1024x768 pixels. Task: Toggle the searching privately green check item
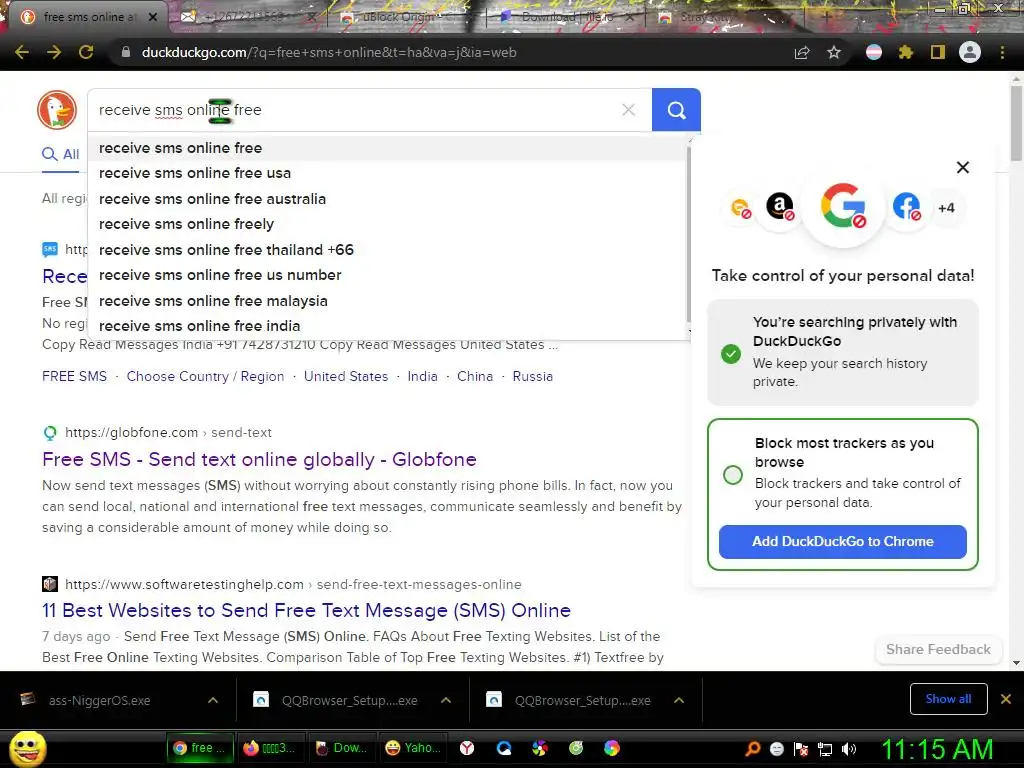731,353
